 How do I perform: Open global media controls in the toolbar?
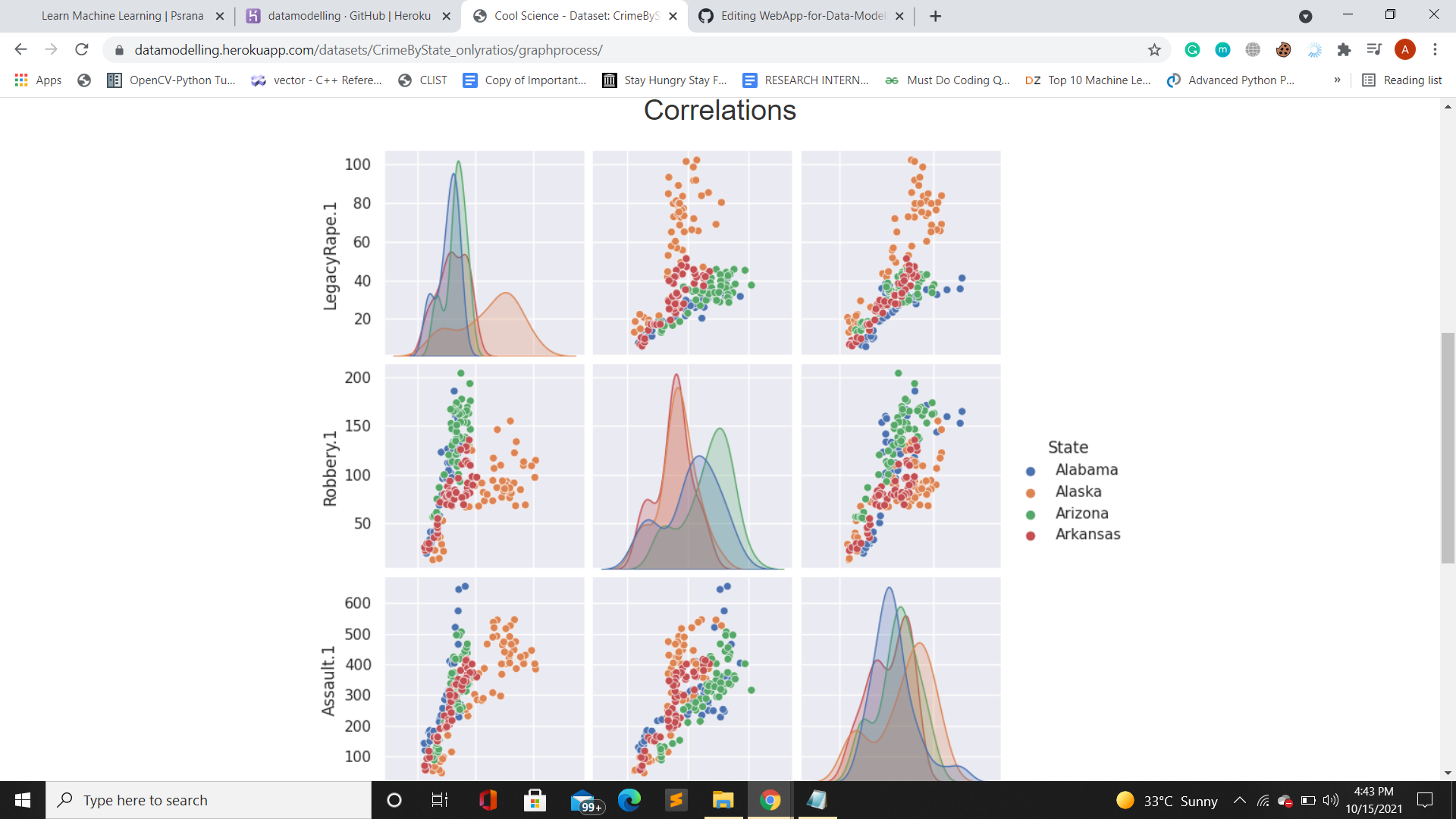pos(1374,49)
